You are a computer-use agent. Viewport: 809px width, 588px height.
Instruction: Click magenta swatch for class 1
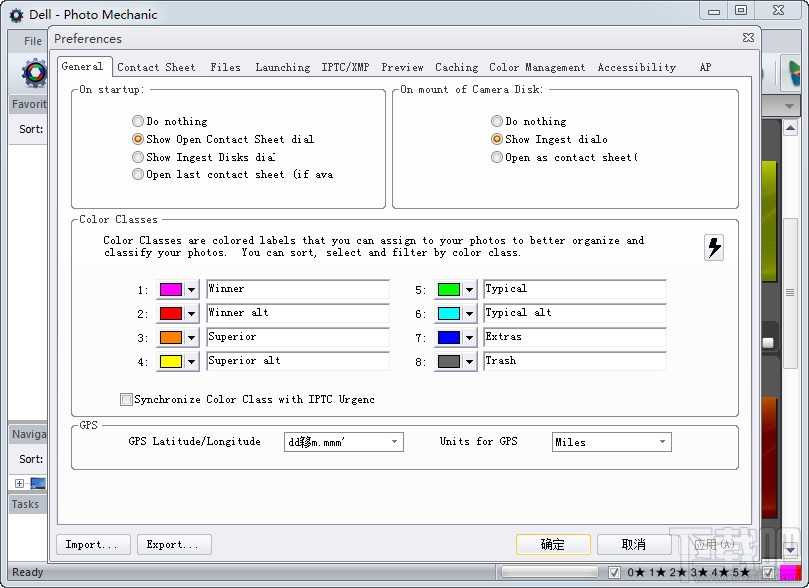point(171,289)
